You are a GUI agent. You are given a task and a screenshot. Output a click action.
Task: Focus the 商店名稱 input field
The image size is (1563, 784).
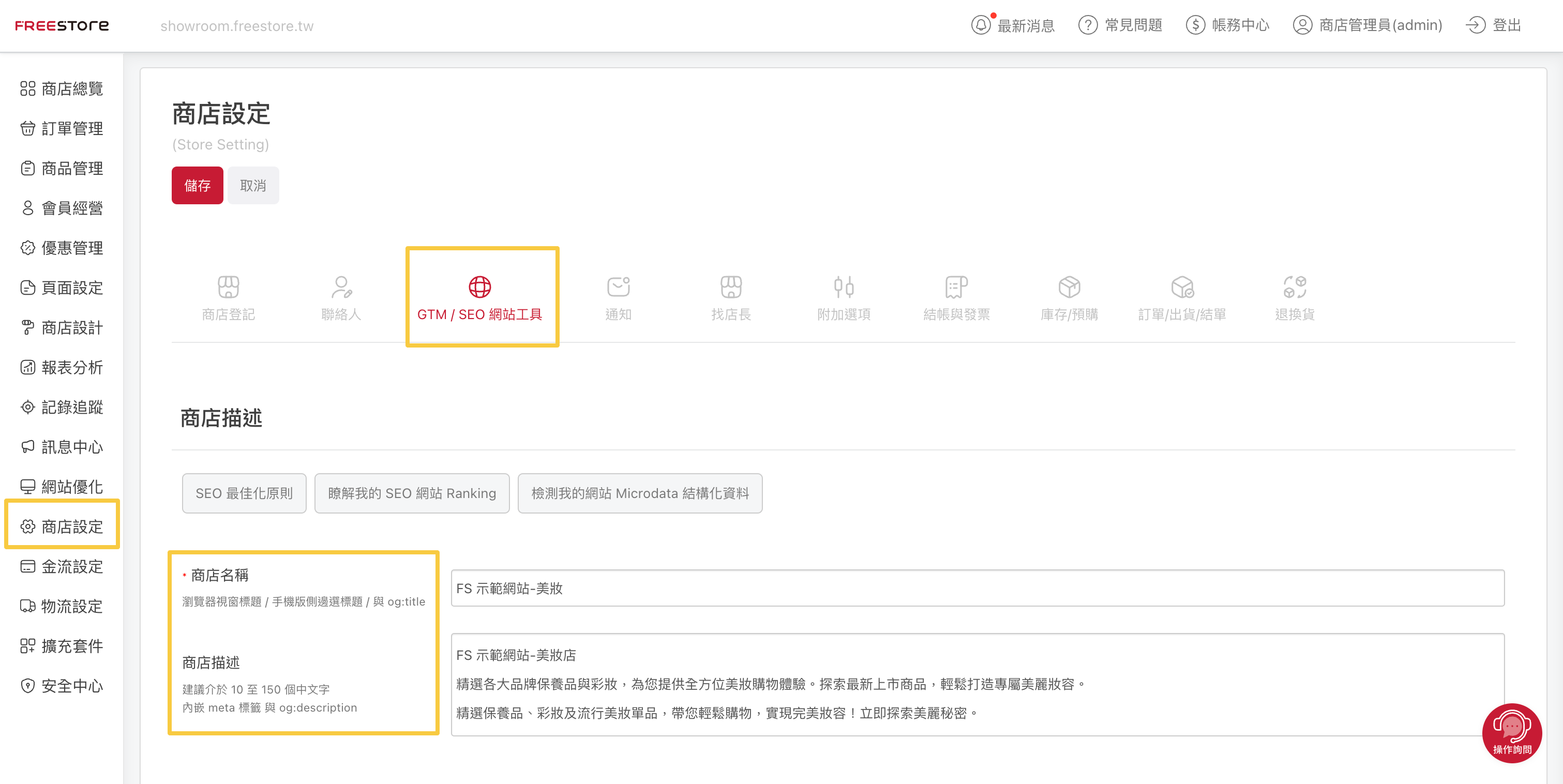[x=978, y=587]
